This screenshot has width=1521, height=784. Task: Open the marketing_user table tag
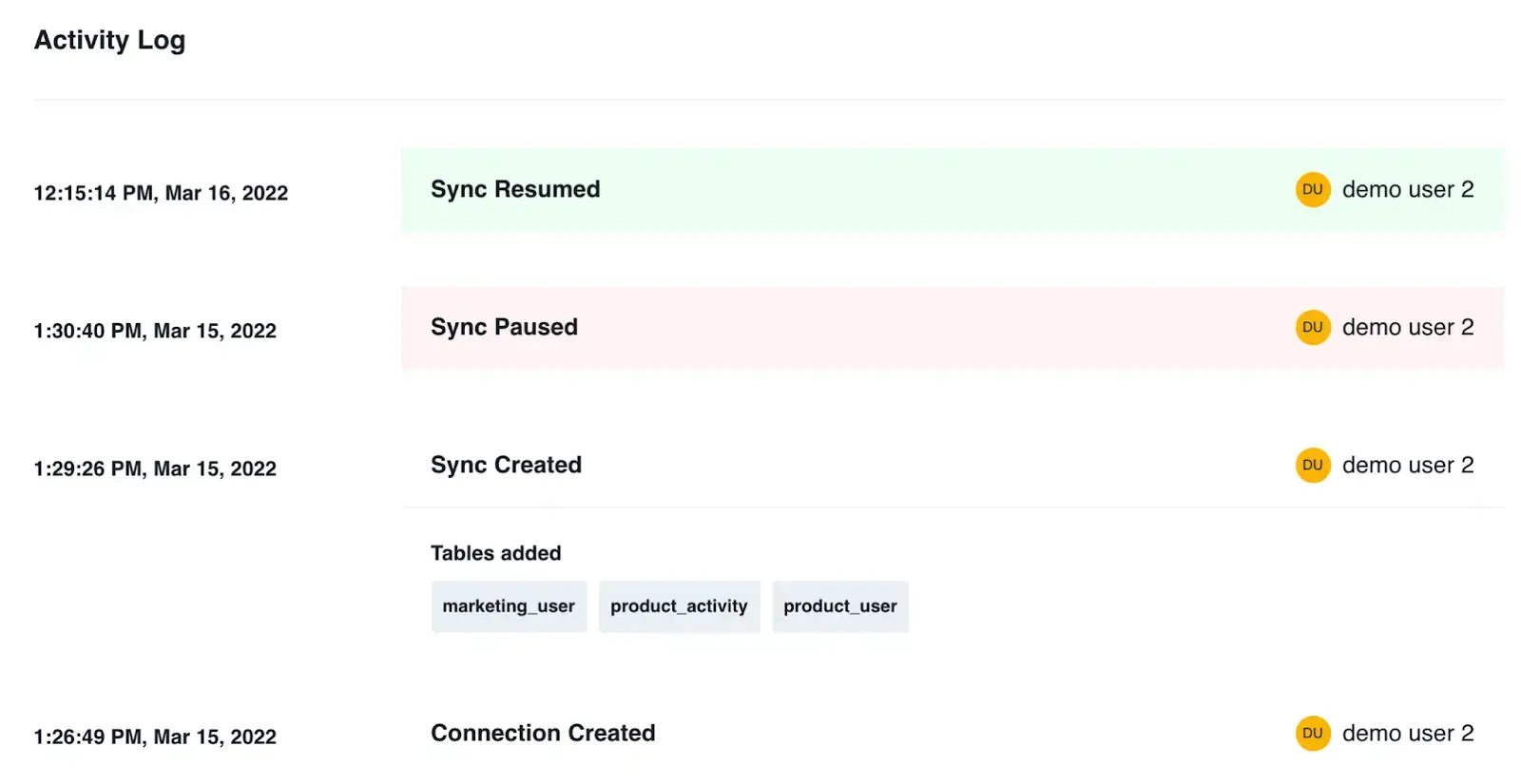(509, 606)
